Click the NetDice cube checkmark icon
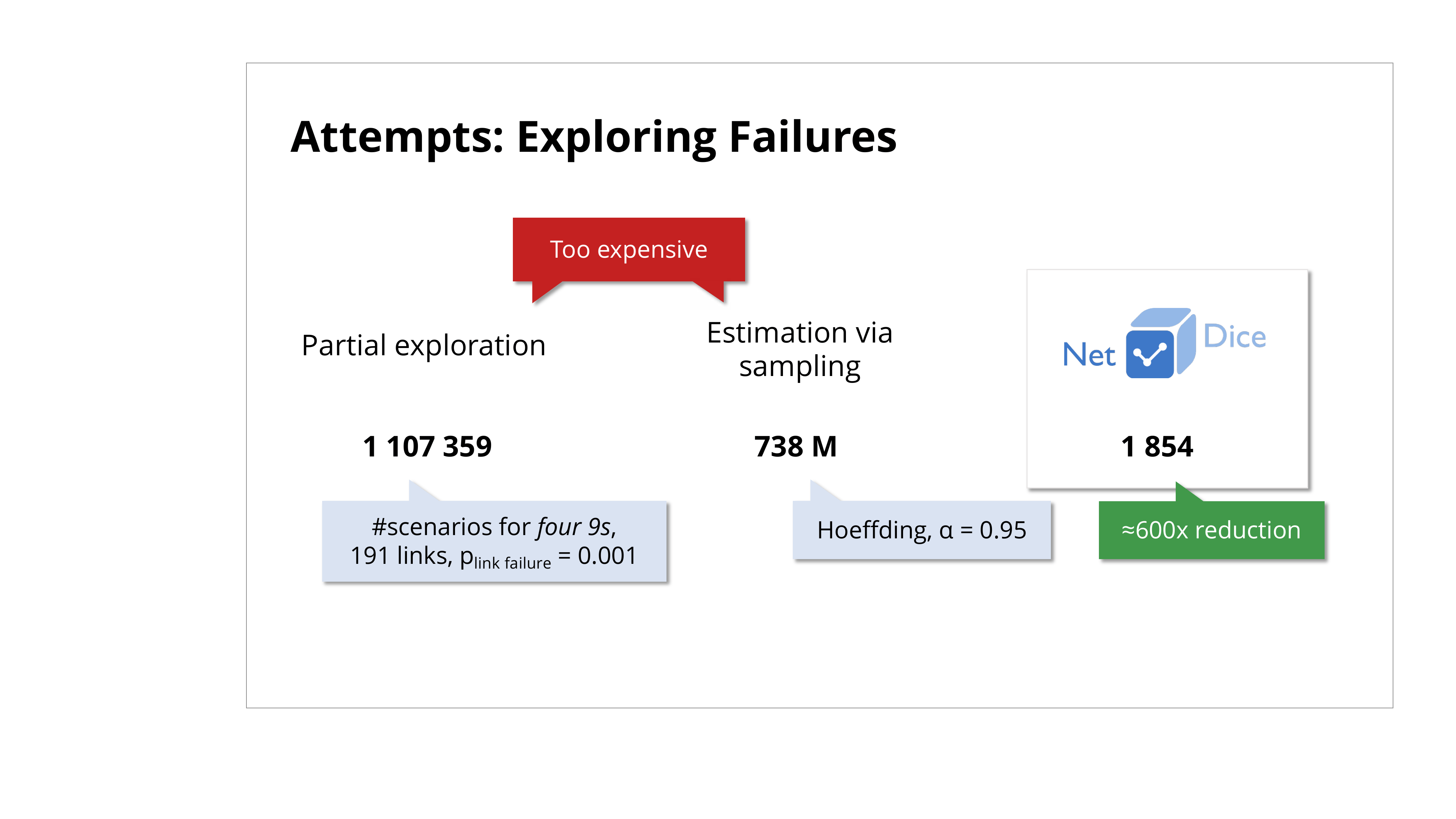This screenshot has width=1456, height=819. point(1150,355)
